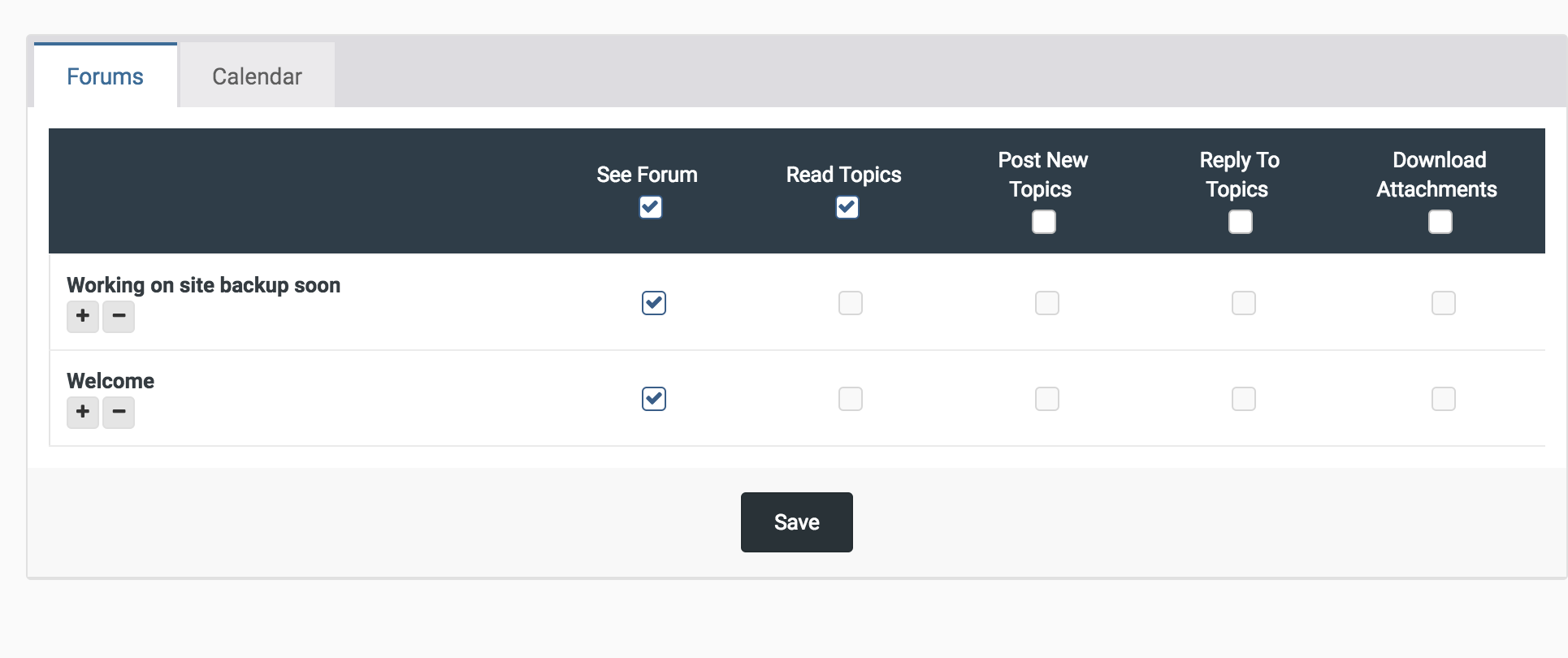Click minus icon under Working on site backup soon
Image resolution: width=1568 pixels, height=658 pixels.
pyautogui.click(x=119, y=316)
